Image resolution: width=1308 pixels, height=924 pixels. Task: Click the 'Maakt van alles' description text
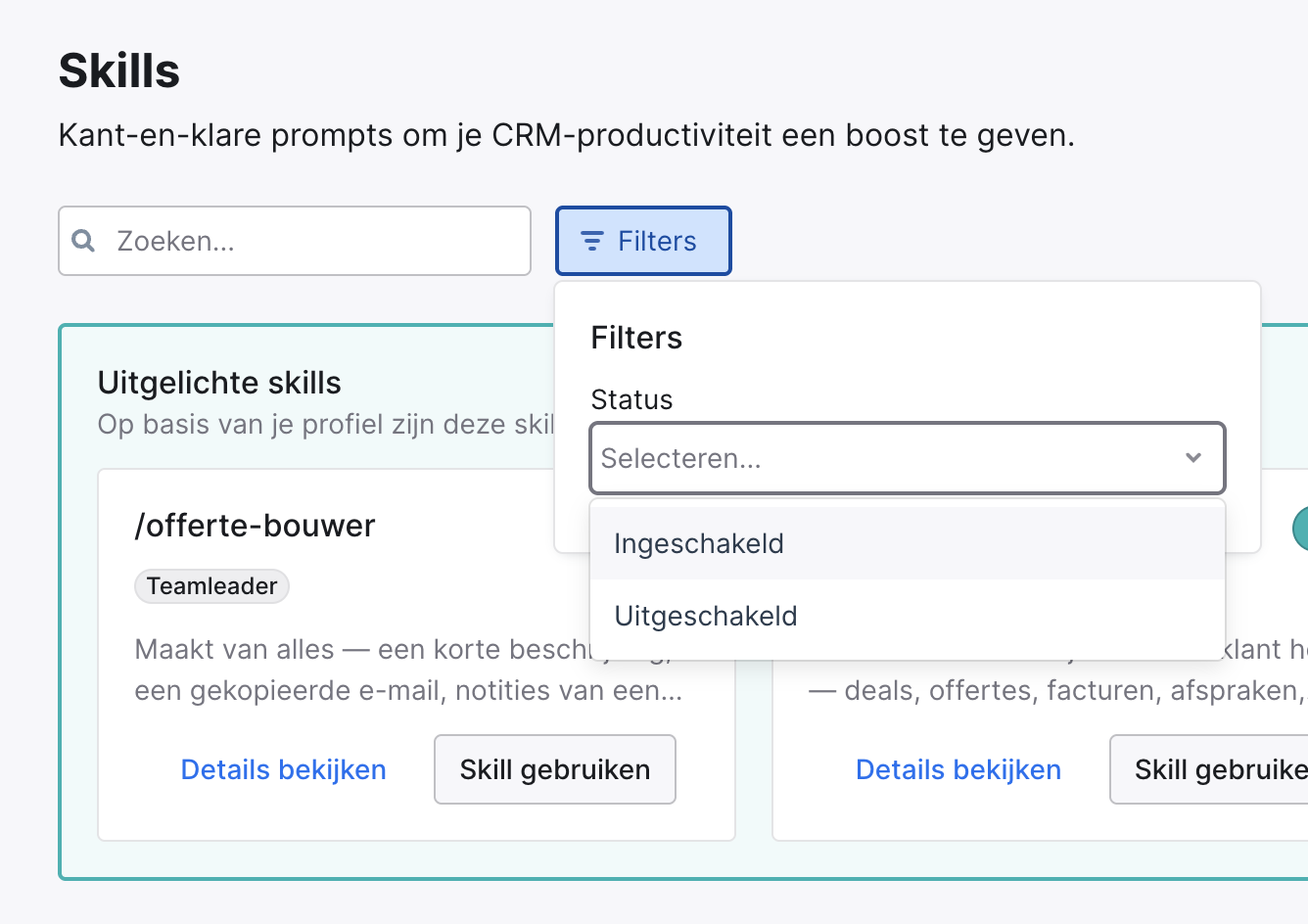pyautogui.click(x=408, y=670)
